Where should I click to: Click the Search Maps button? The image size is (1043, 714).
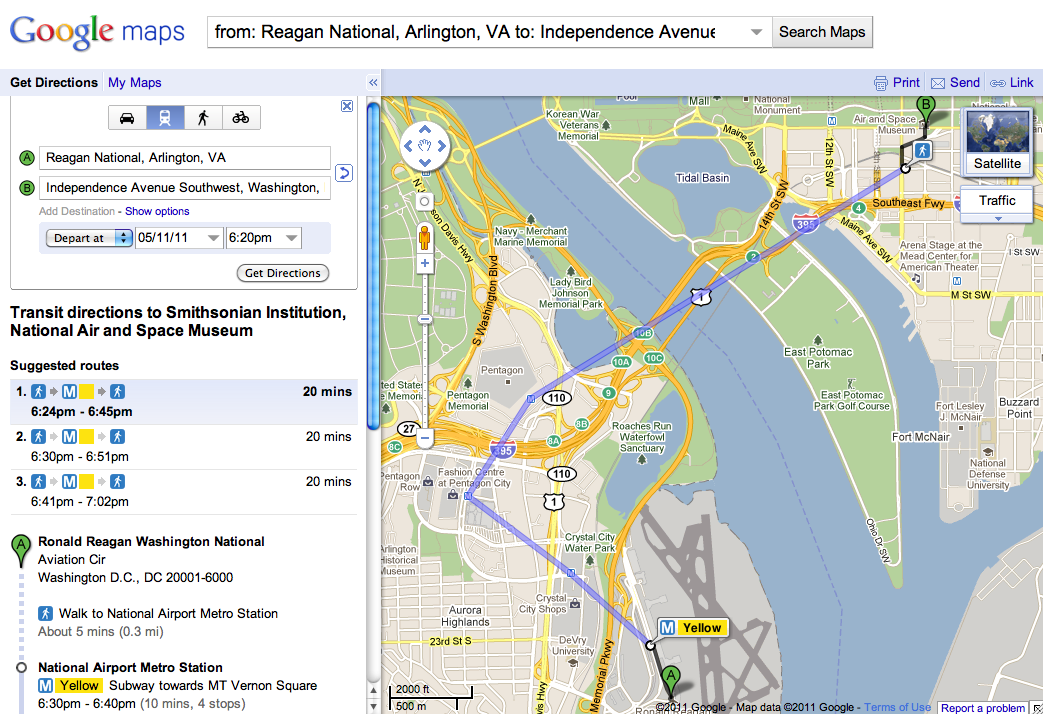[822, 32]
